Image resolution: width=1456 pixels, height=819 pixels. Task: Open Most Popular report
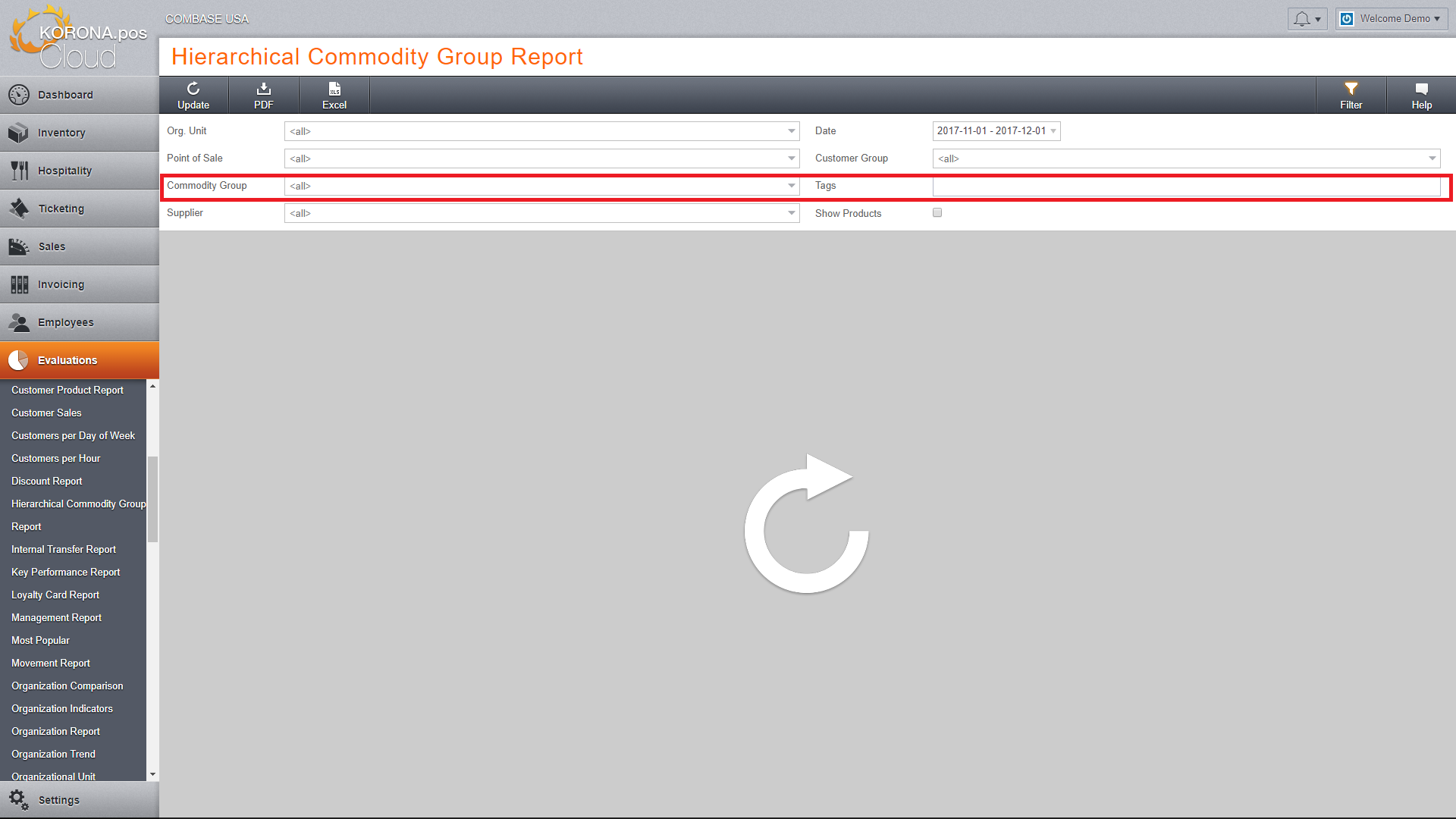40,640
